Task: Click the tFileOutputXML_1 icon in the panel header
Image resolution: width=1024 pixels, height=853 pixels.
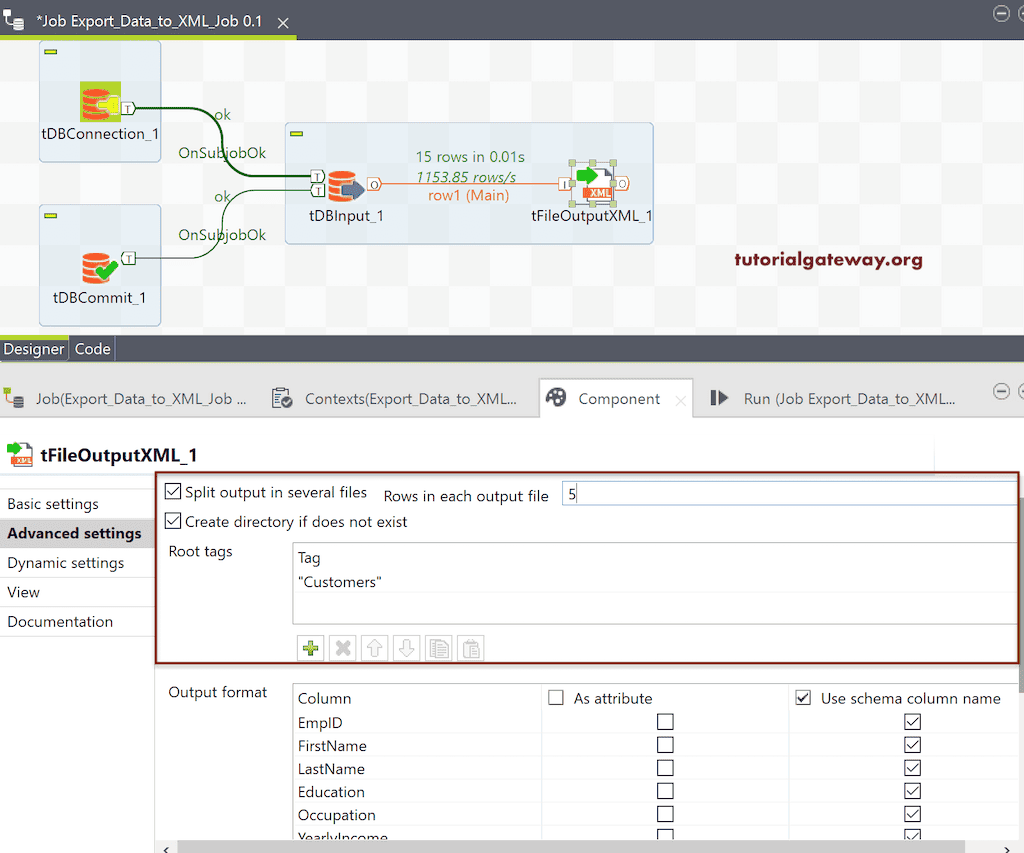Action: [20, 454]
